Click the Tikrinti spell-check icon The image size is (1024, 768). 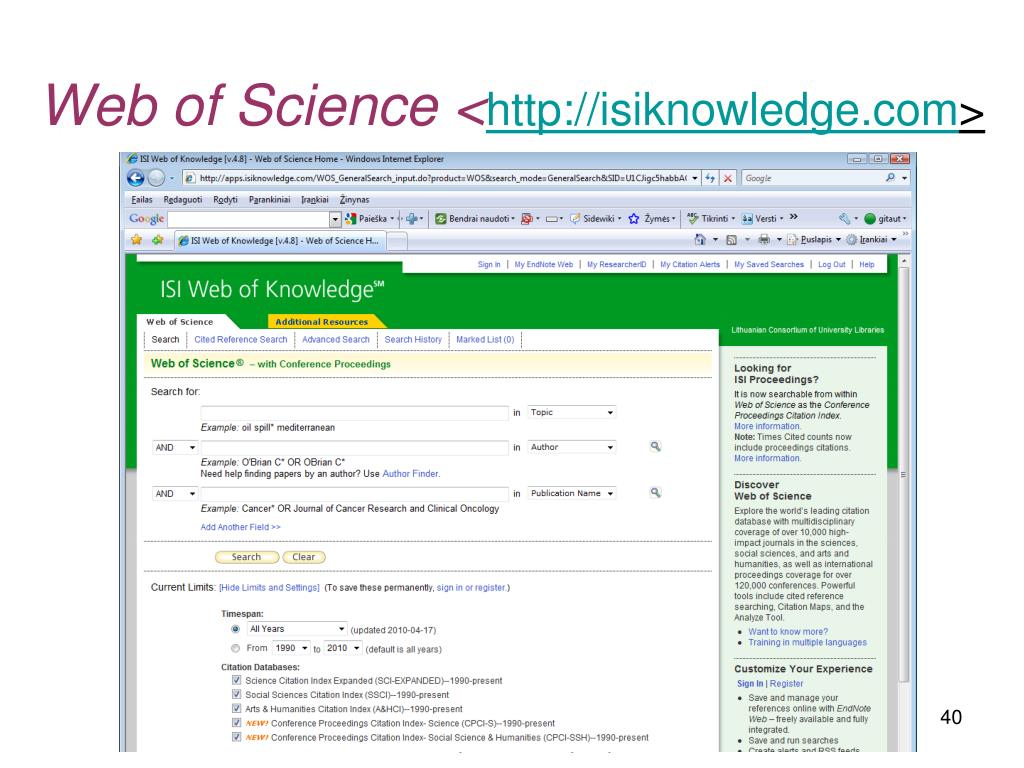click(693, 219)
